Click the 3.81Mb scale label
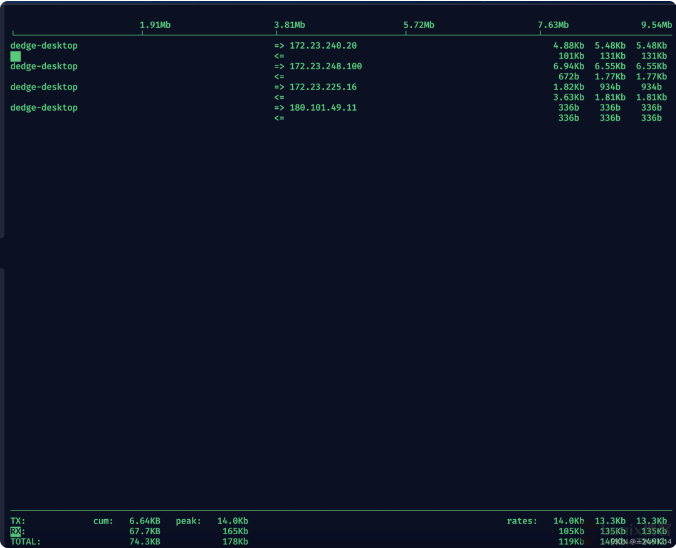676x548 pixels. 290,25
